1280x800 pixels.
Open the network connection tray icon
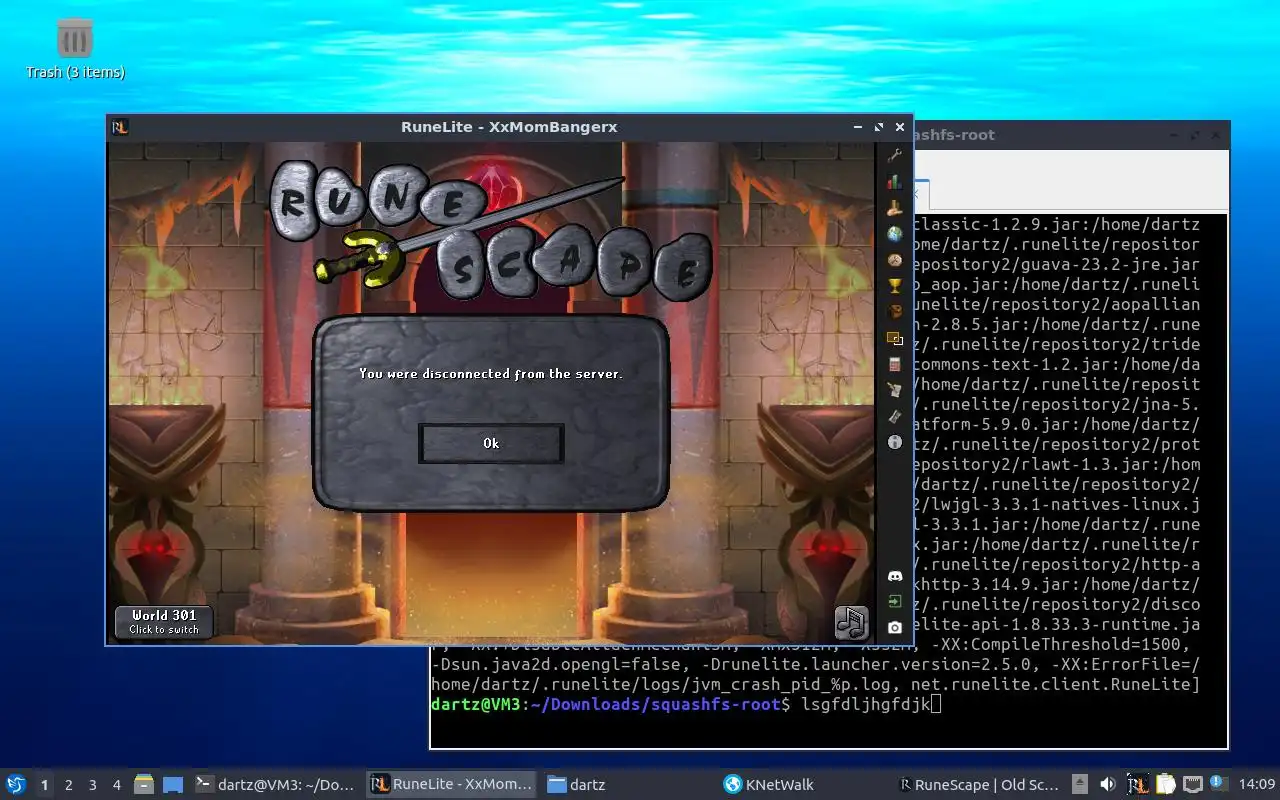coord(1193,785)
